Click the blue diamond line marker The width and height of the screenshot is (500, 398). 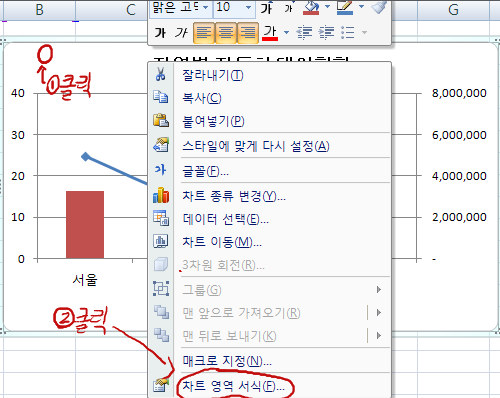86,157
